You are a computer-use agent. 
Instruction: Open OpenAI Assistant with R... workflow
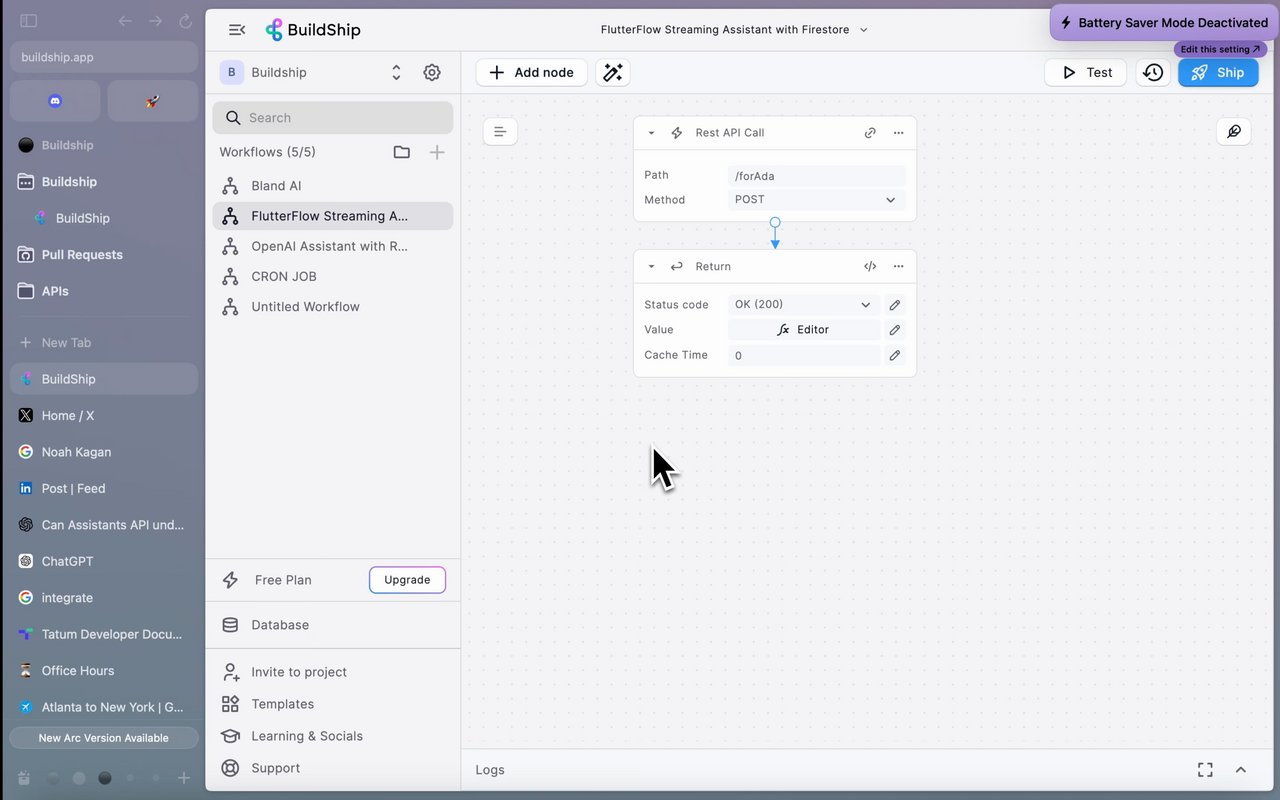(x=333, y=246)
